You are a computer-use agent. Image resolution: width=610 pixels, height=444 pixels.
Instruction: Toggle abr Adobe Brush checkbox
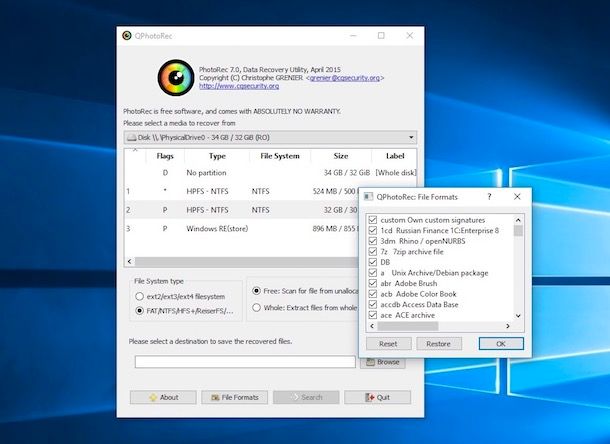(372, 283)
